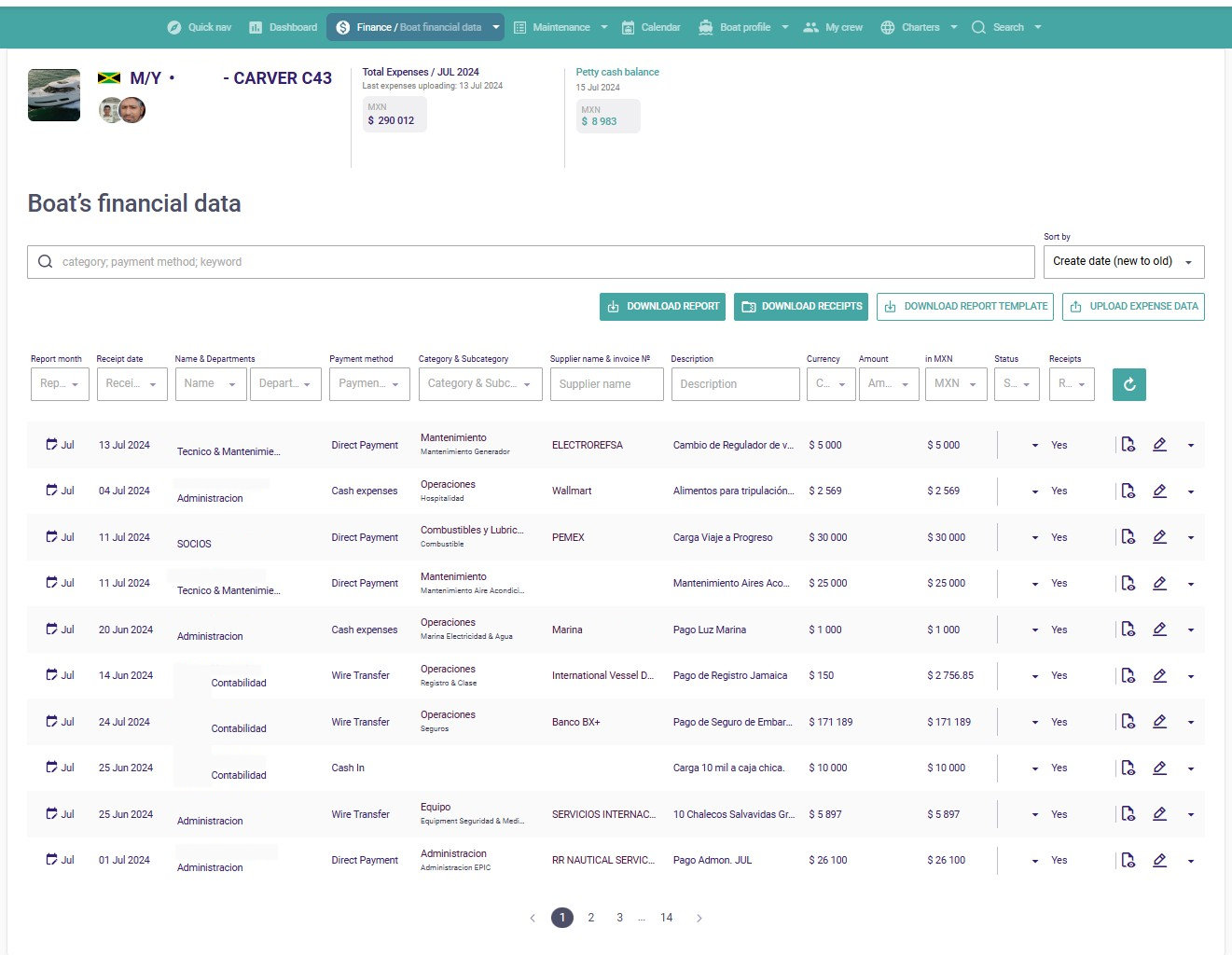Open the in MXN currency dropdown
The height and width of the screenshot is (955, 1232).
pos(956,384)
